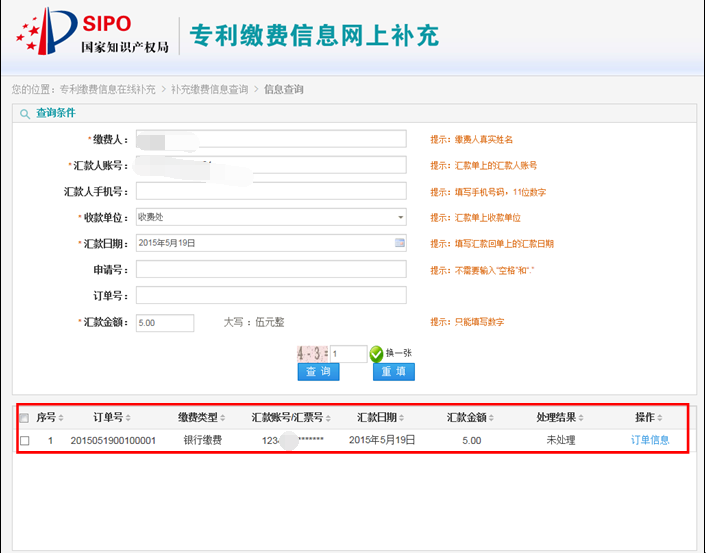Sort table by 订单号 column arrows
706x553 pixels.
(x=128, y=418)
